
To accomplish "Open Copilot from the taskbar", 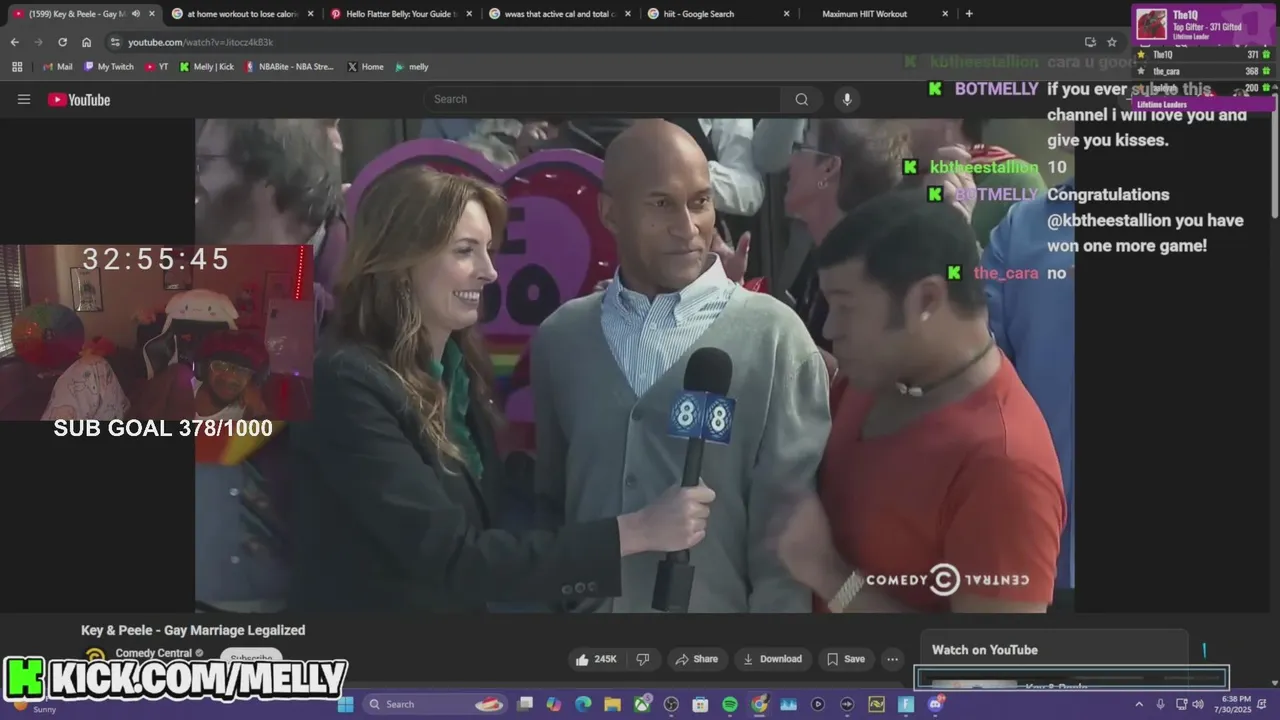I will click(x=554, y=704).
